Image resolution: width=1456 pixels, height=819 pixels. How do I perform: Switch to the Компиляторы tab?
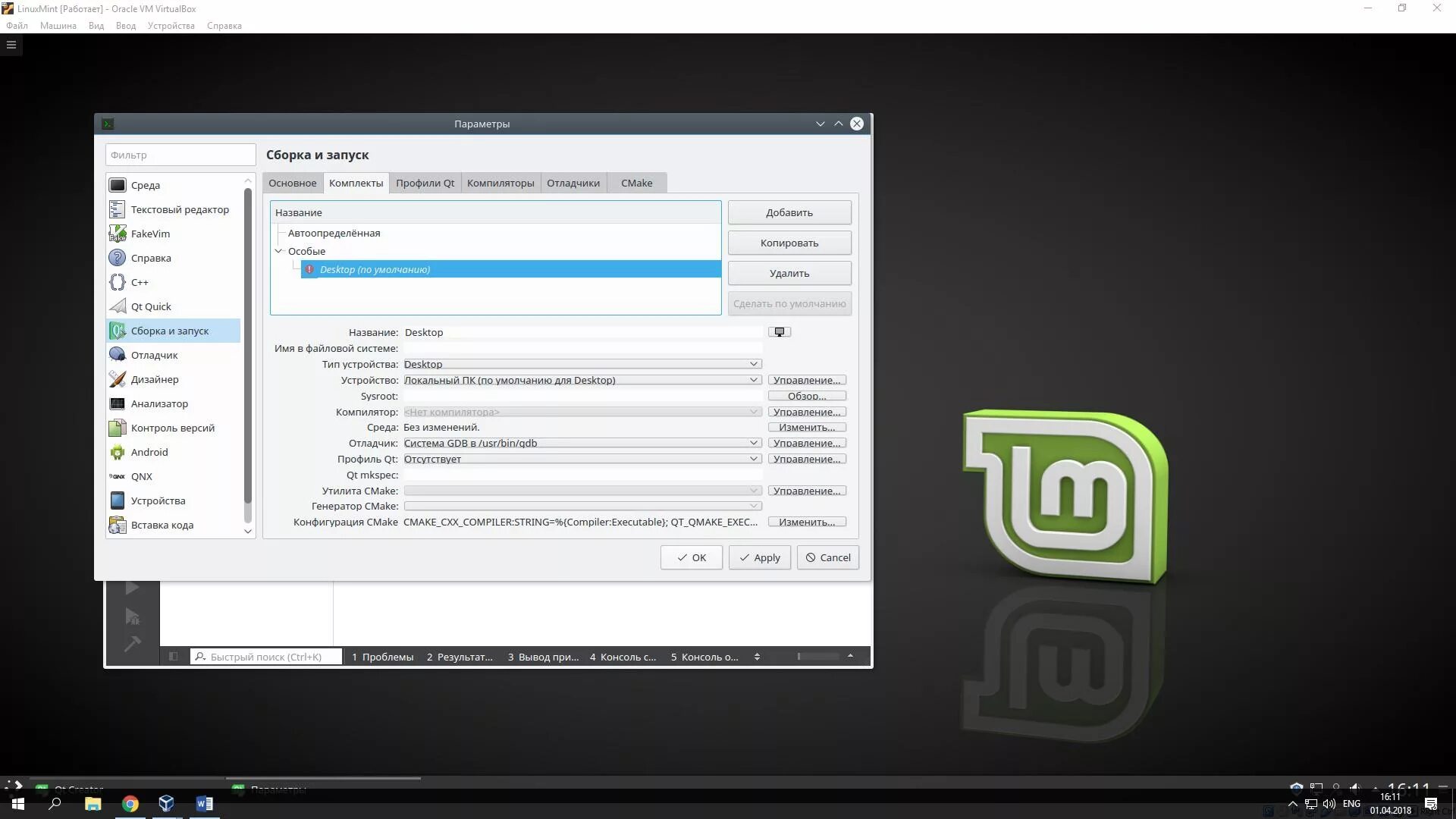tap(500, 183)
